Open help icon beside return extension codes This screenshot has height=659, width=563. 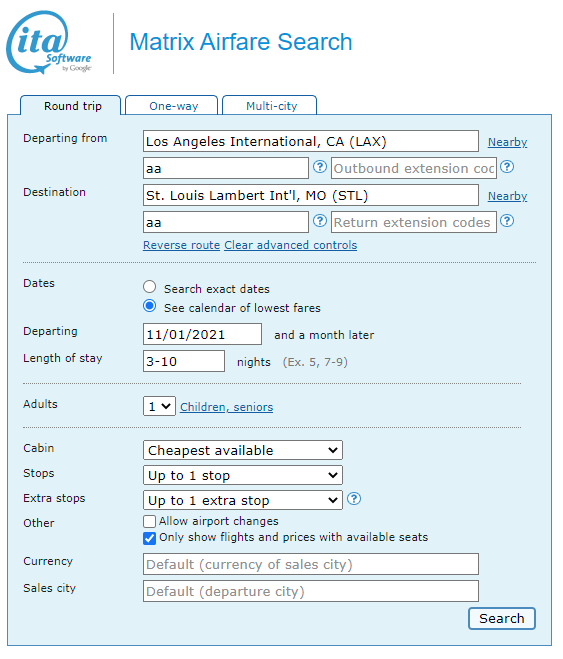507,221
